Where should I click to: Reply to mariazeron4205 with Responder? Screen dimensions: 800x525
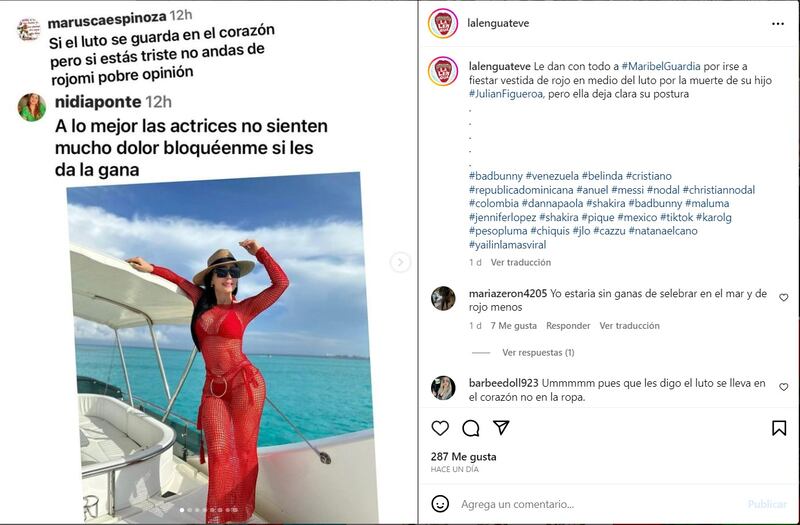568,326
